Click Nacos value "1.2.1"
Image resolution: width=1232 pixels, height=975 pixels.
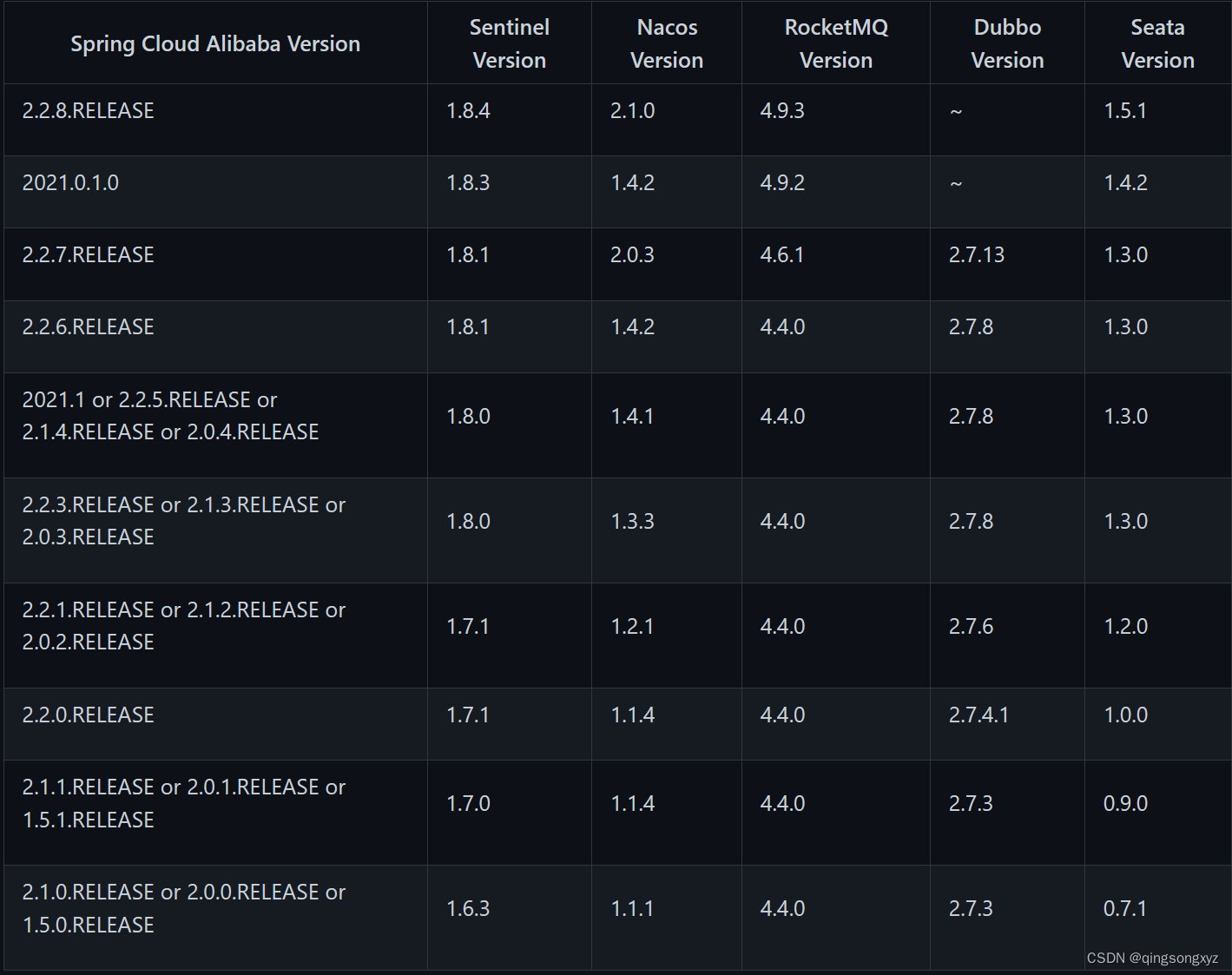[632, 627]
